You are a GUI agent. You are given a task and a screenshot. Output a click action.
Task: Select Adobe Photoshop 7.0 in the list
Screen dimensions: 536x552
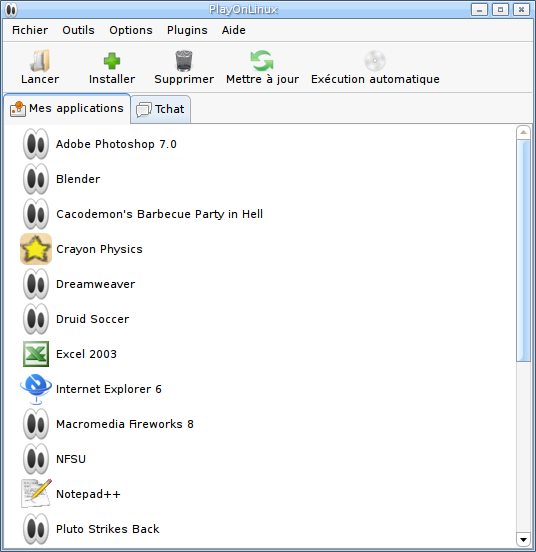[116, 144]
